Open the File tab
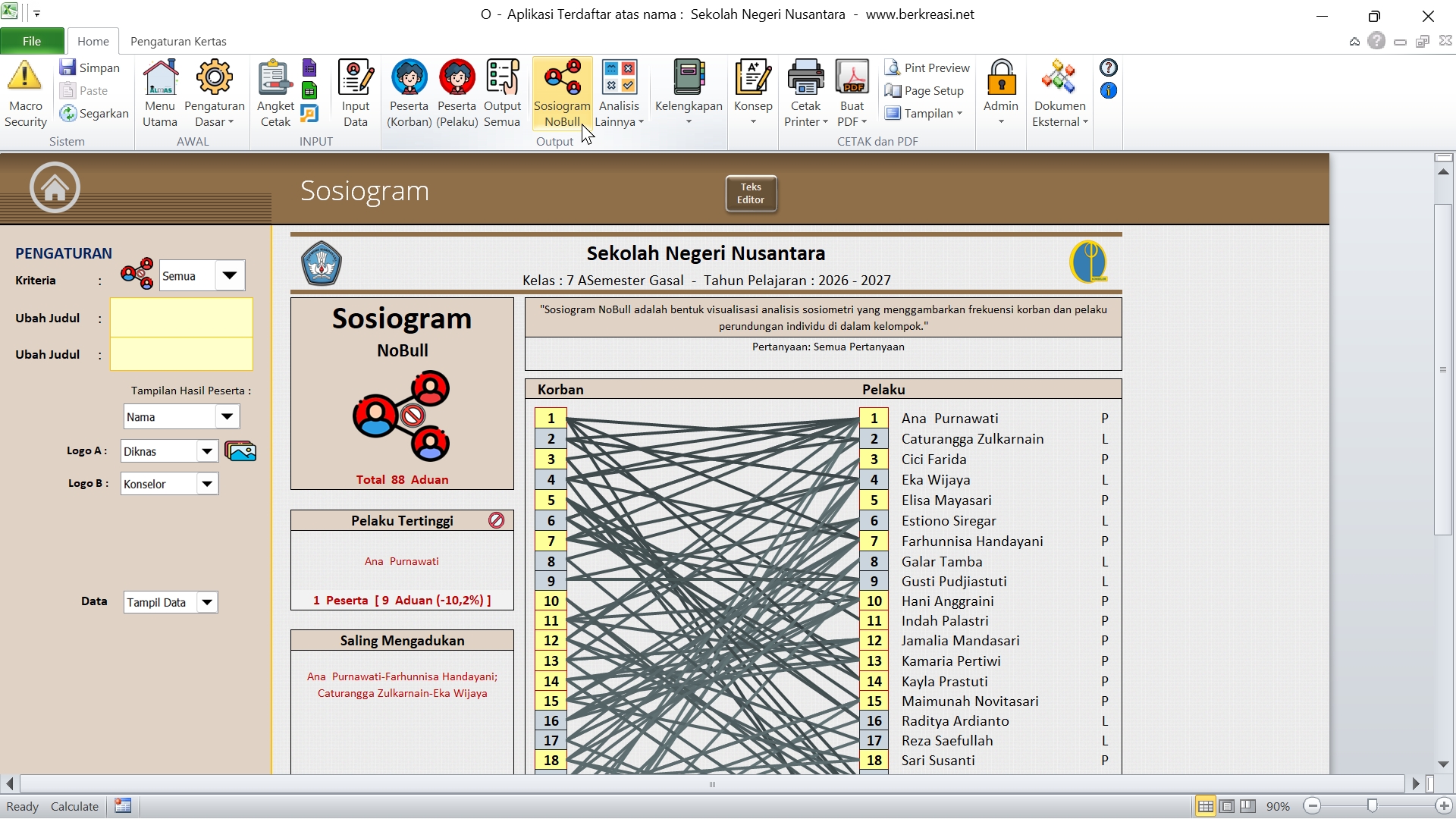Image resolution: width=1456 pixels, height=819 pixels. [31, 41]
